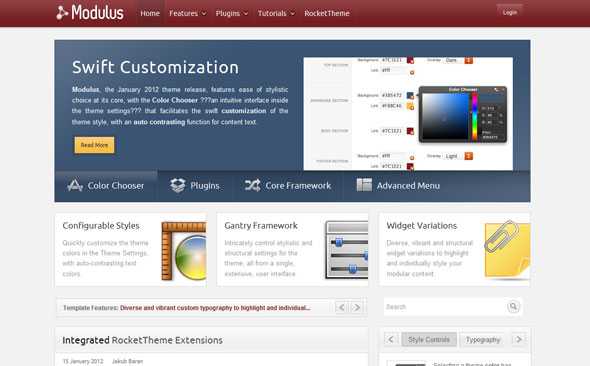Click the Core Framework shuffle icon

pyautogui.click(x=252, y=185)
